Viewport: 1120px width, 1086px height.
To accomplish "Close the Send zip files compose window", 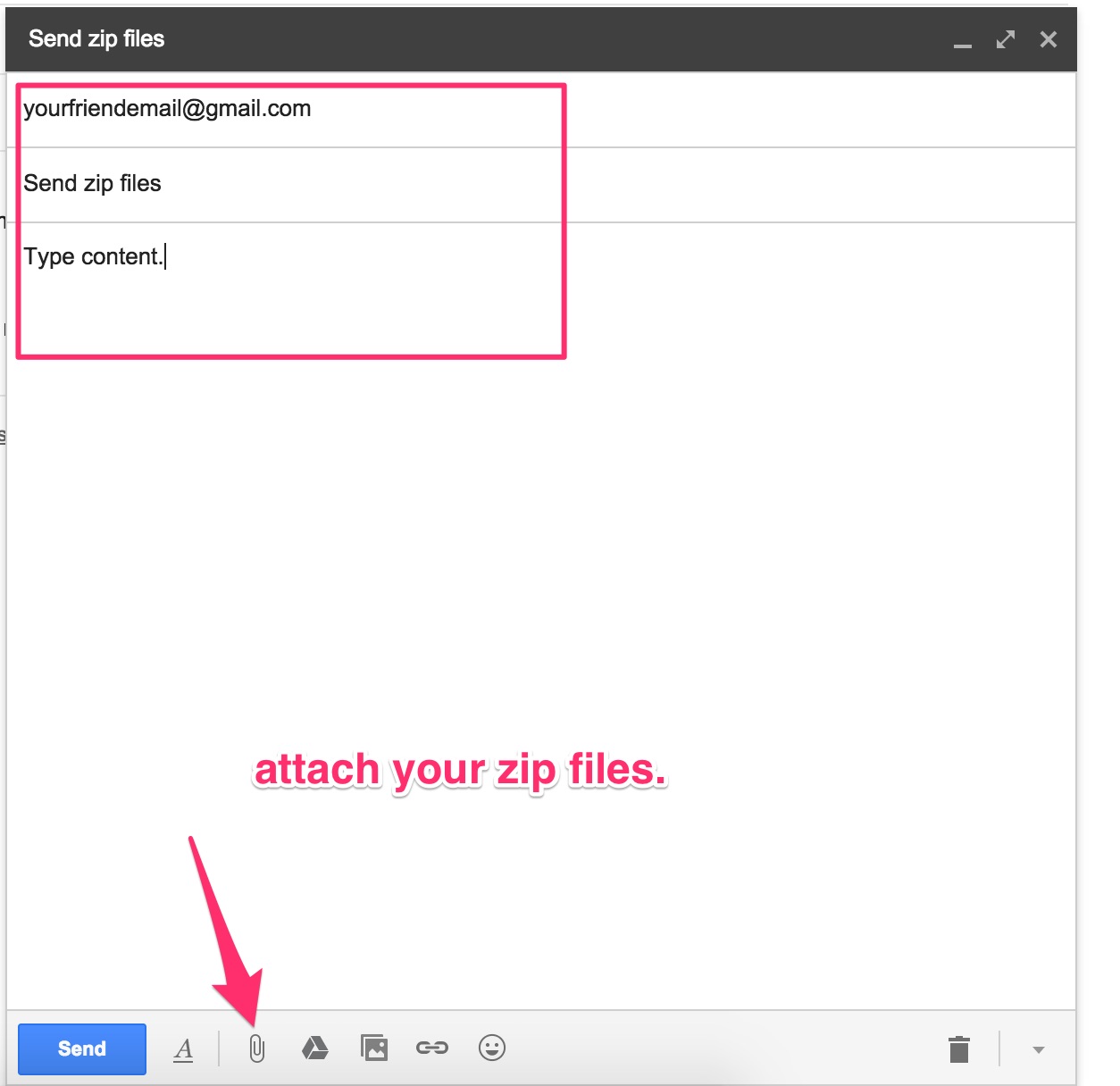I will click(1049, 39).
